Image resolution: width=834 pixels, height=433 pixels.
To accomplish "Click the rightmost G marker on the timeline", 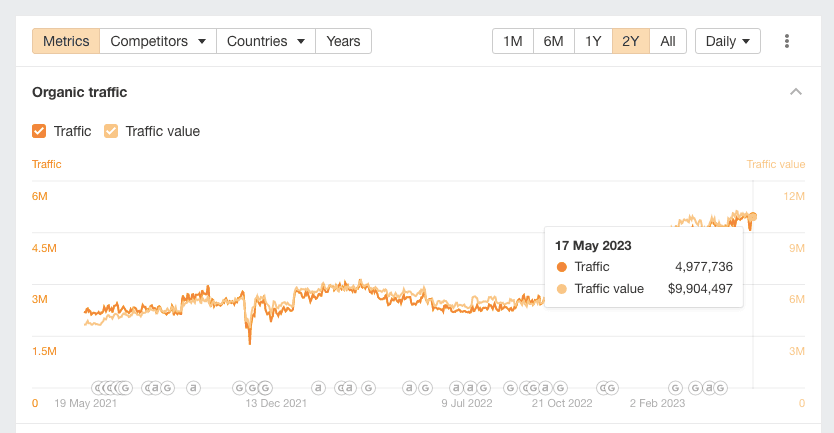I will 721,388.
